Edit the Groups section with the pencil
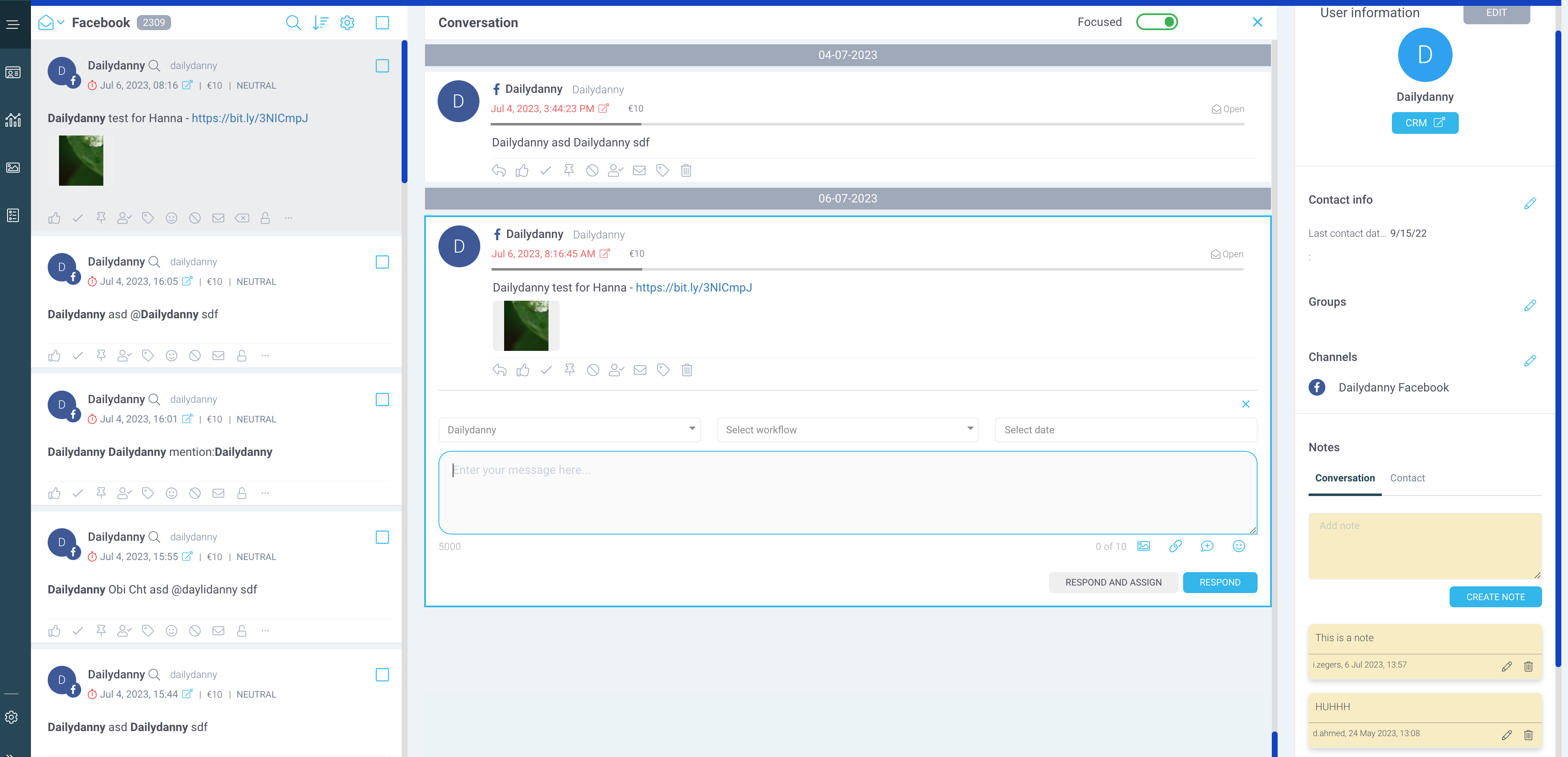This screenshot has width=1568, height=757. pyautogui.click(x=1530, y=305)
